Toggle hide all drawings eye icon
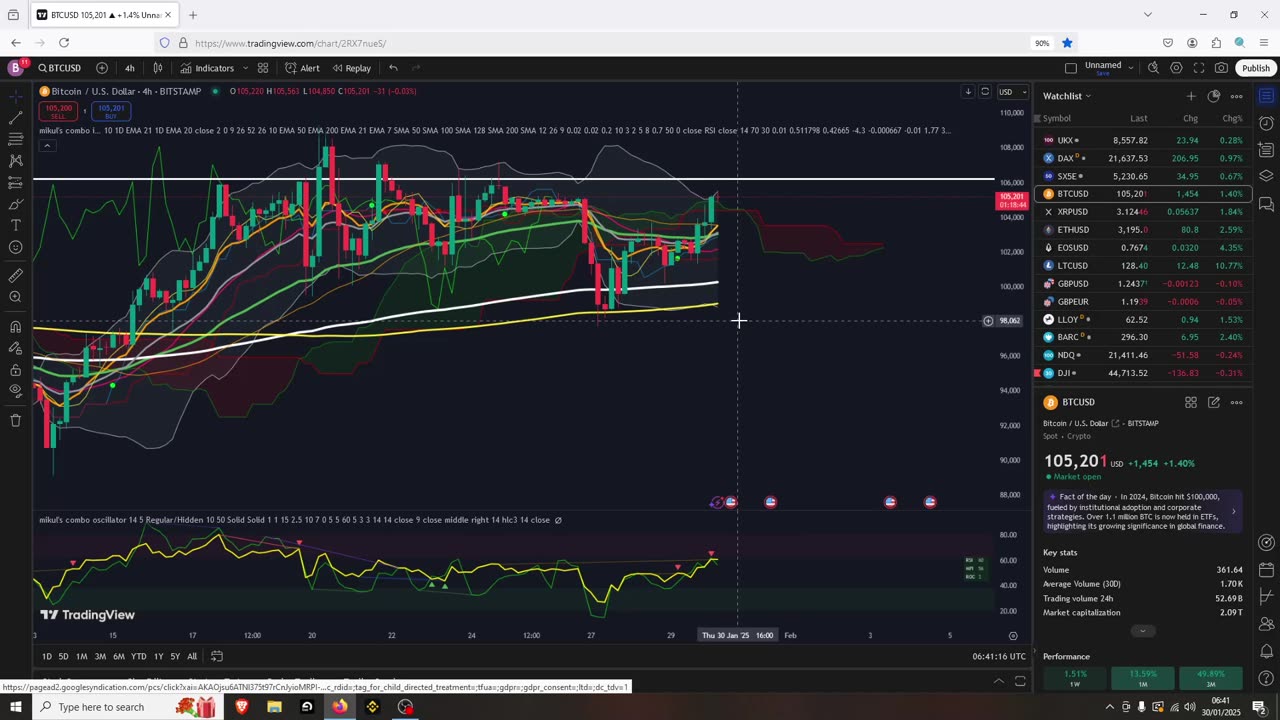 click(15, 391)
